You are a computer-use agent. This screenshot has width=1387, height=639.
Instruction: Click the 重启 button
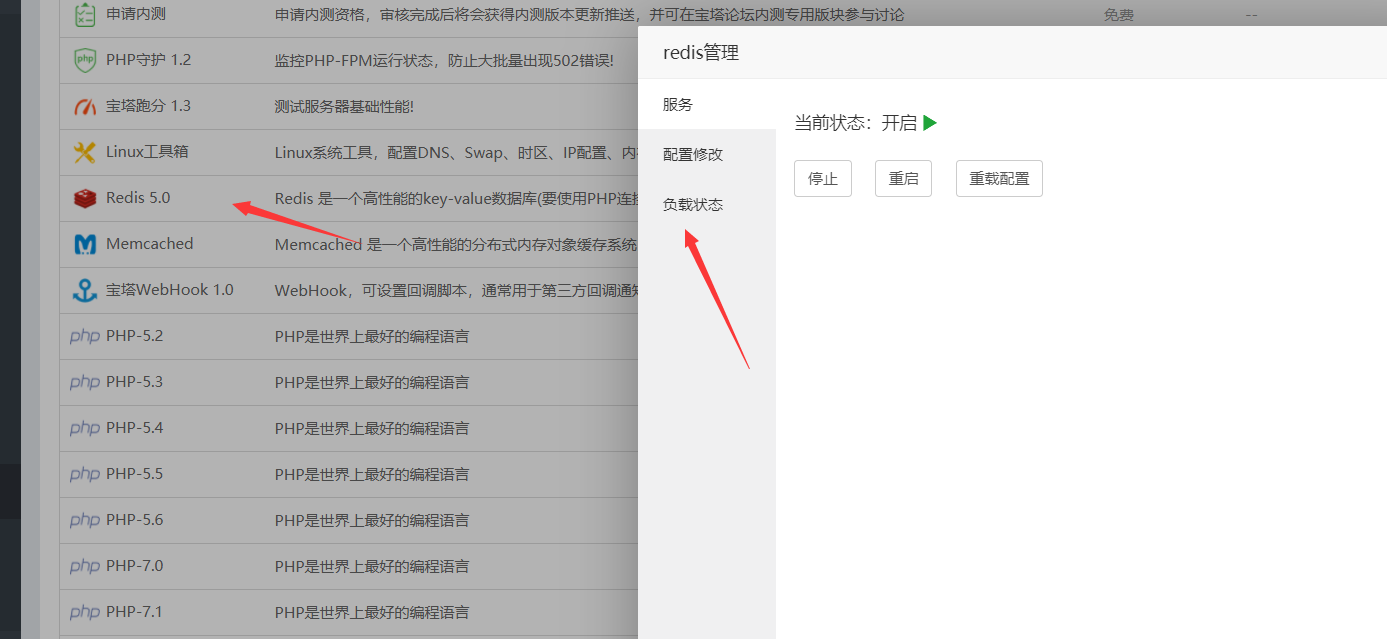click(903, 178)
